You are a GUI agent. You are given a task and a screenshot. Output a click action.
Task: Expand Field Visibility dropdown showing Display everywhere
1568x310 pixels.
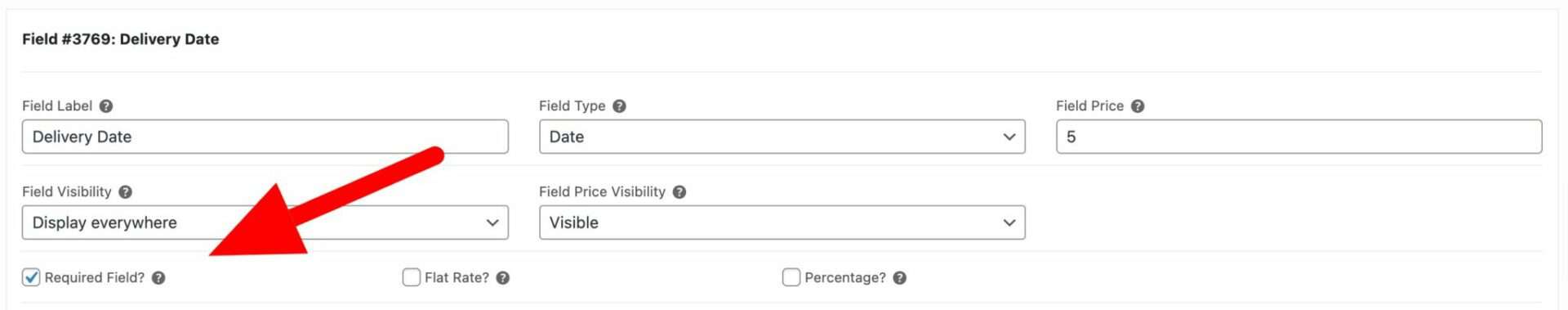point(265,222)
